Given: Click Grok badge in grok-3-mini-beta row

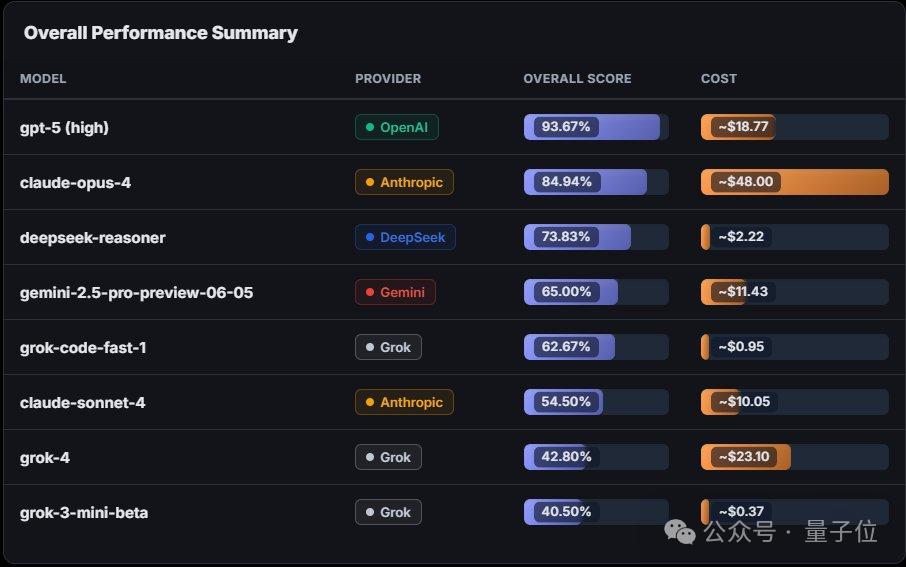Looking at the screenshot, I should point(388,512).
